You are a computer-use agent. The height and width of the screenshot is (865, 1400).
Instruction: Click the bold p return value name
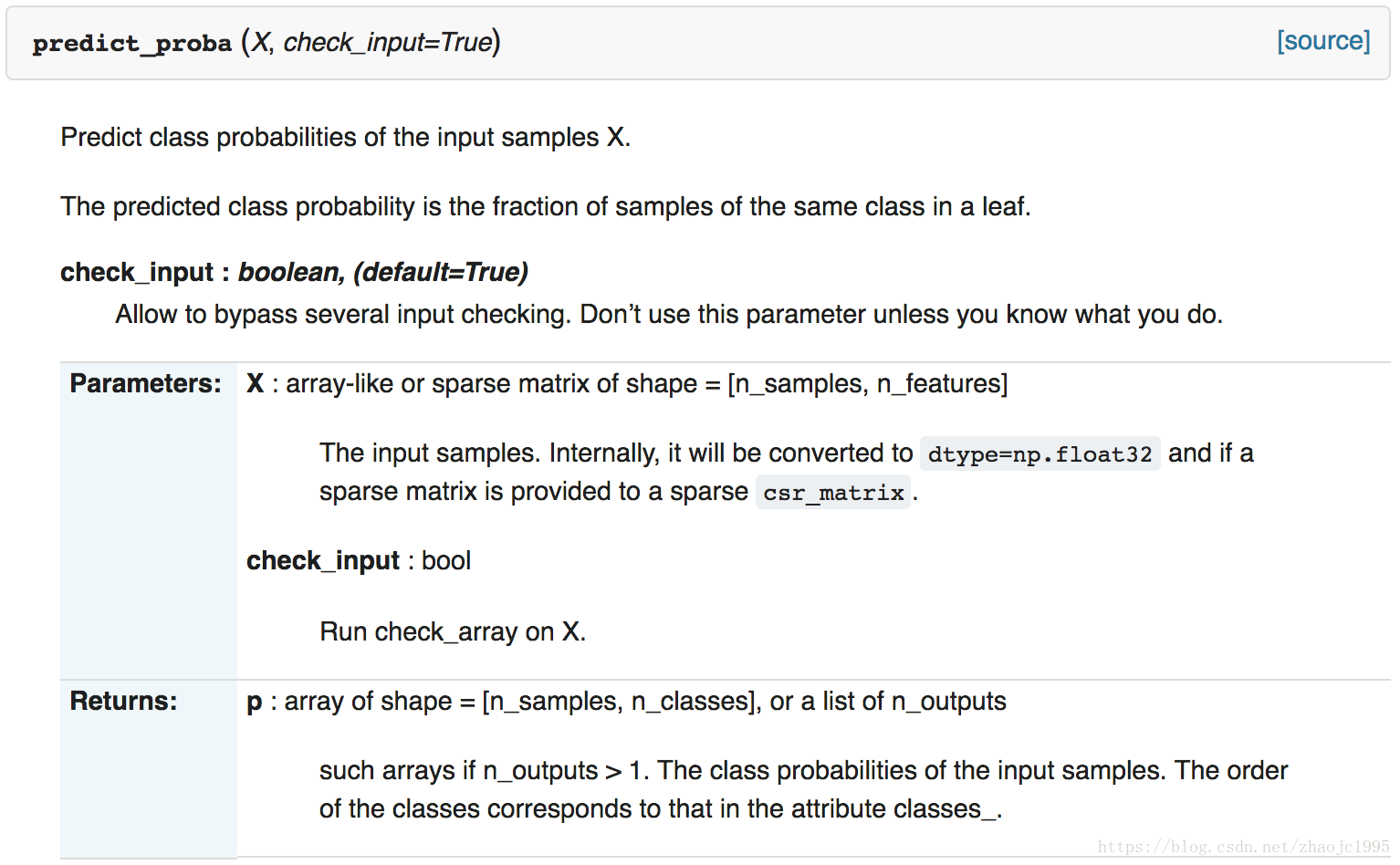[x=254, y=703]
